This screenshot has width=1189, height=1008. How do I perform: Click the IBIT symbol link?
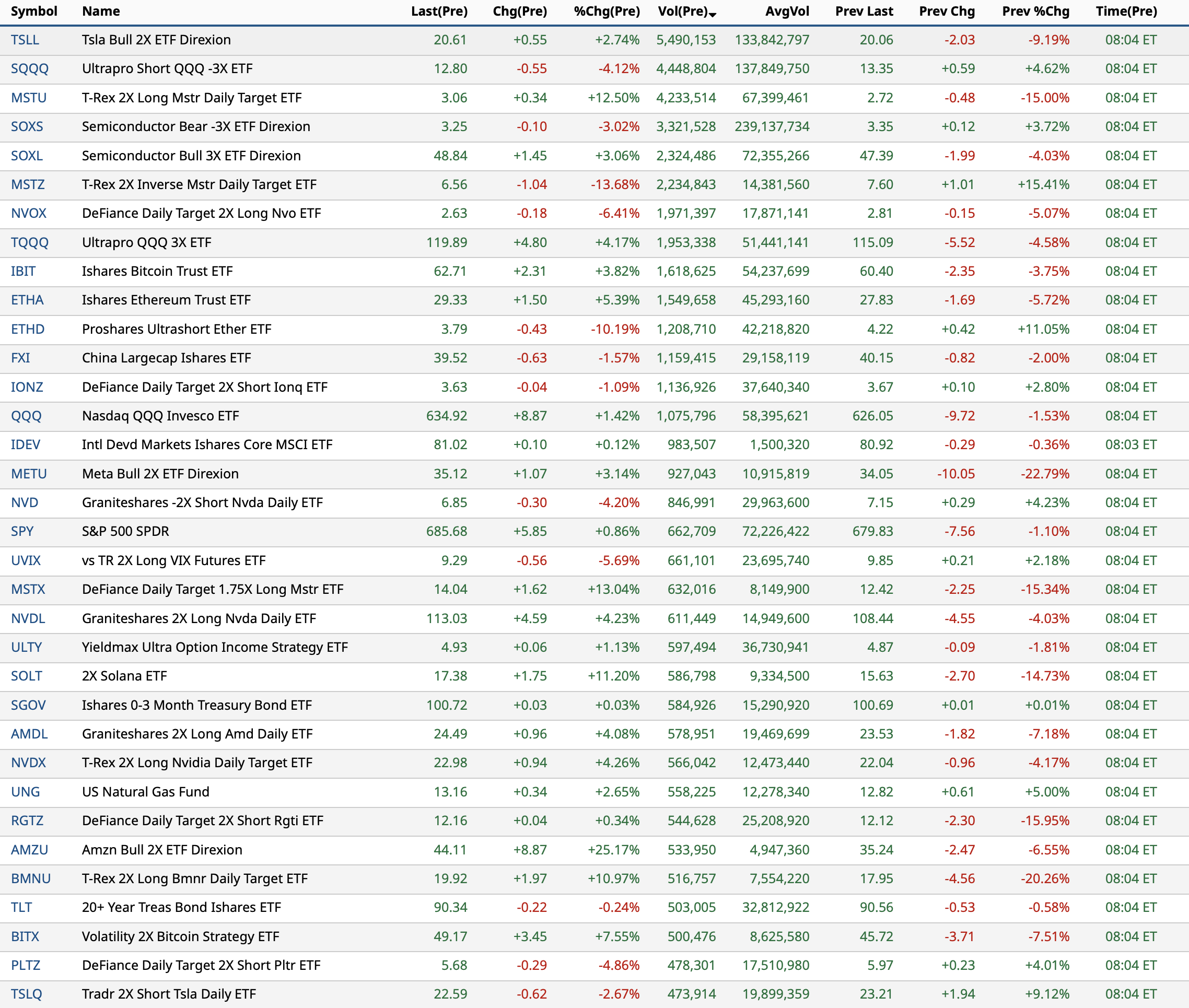pos(23,272)
